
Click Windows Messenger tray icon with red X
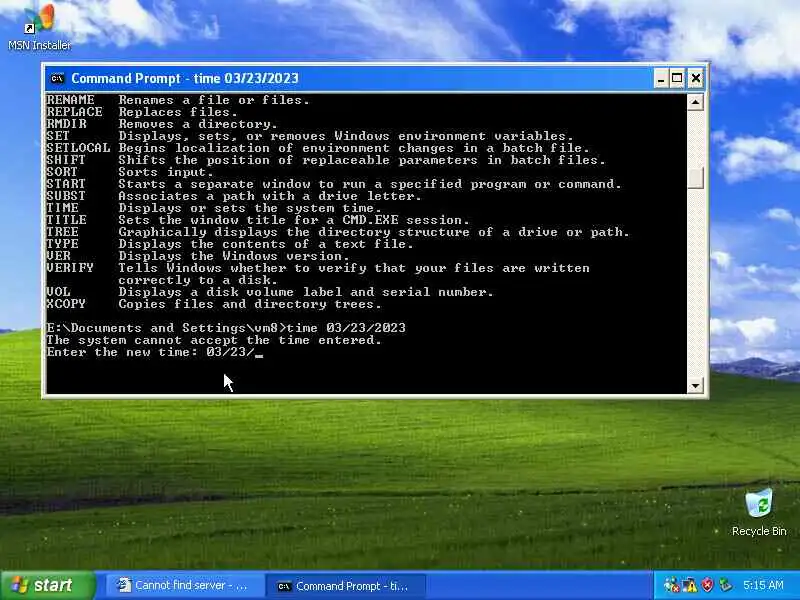671,585
